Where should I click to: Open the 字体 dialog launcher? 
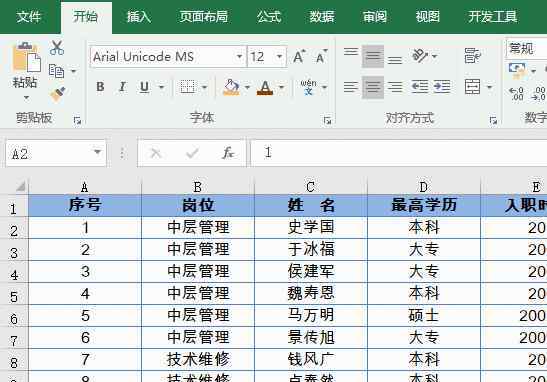click(327, 121)
